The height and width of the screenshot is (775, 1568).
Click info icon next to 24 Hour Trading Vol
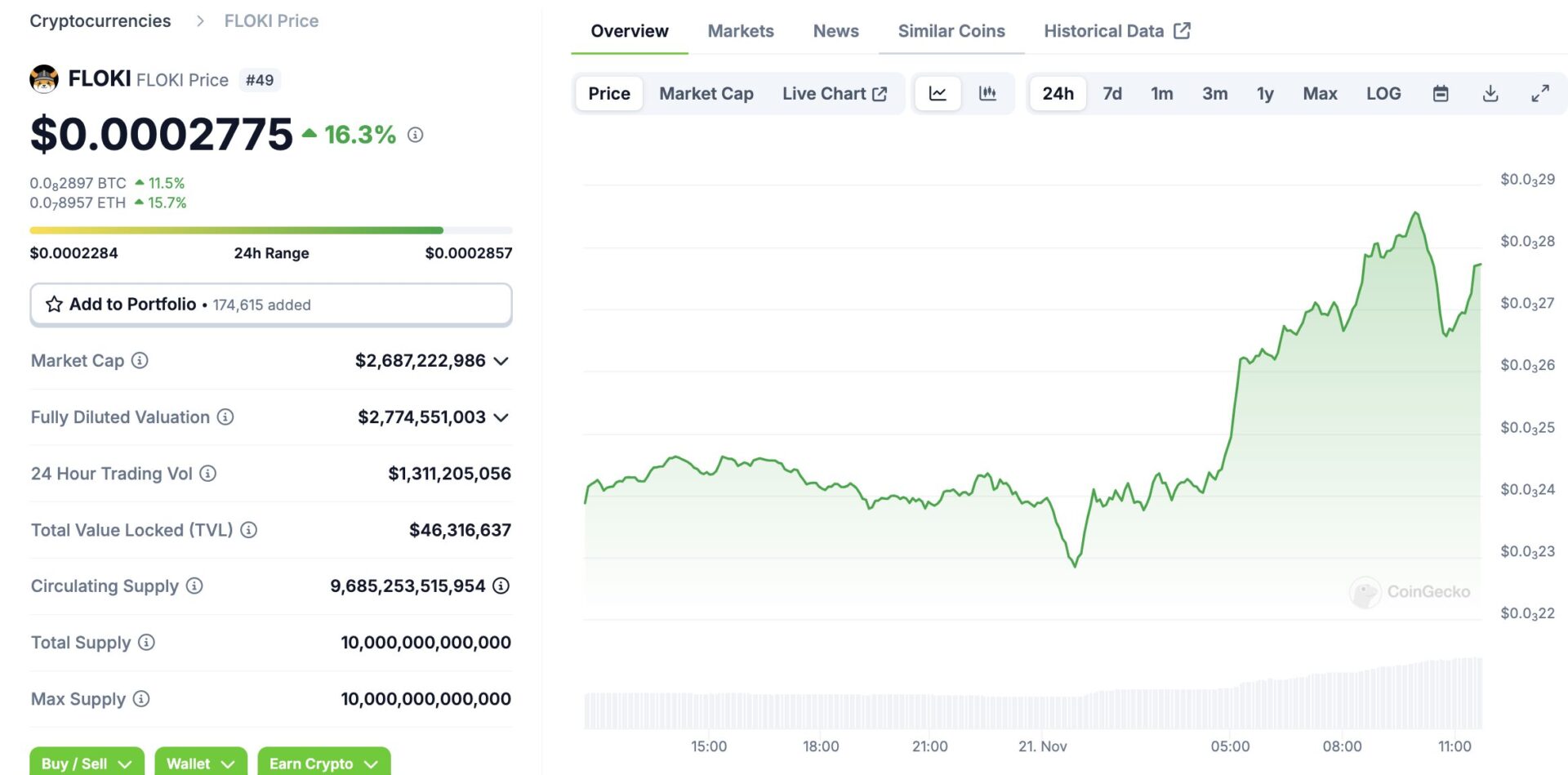[208, 474]
